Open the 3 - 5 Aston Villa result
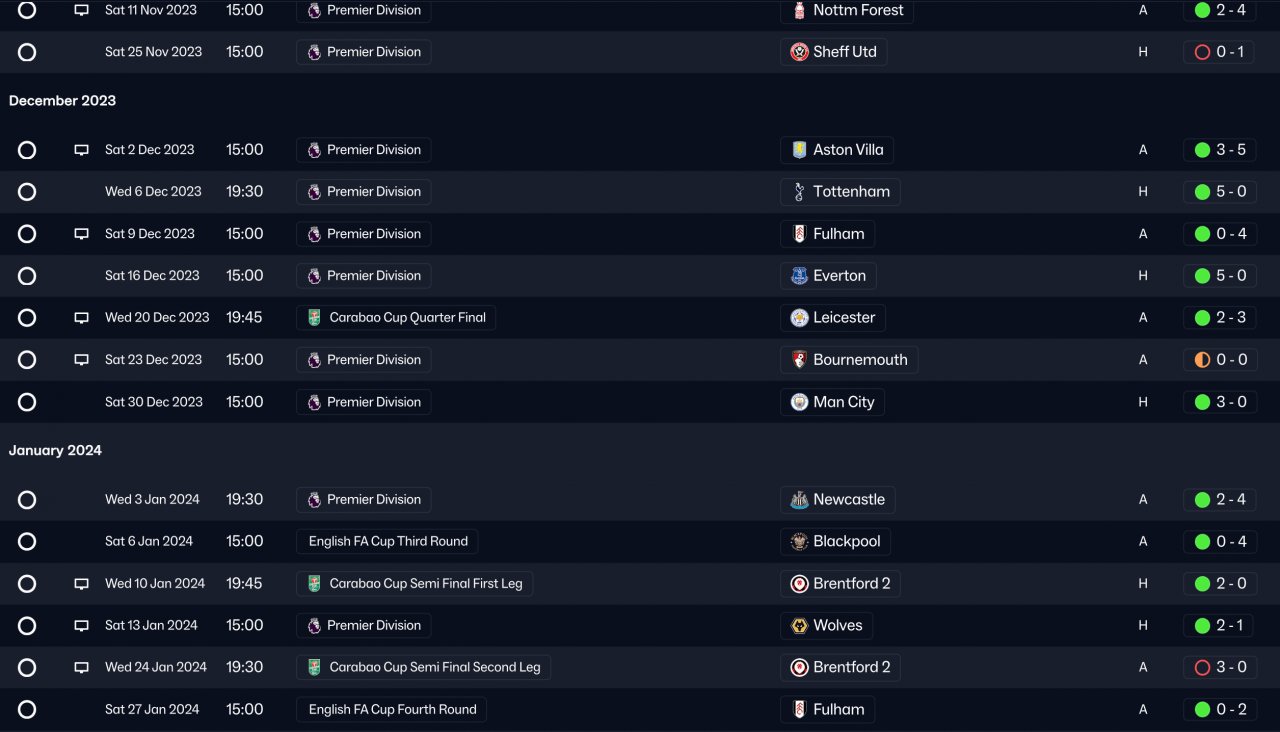The width and height of the screenshot is (1280, 732). (1220, 150)
